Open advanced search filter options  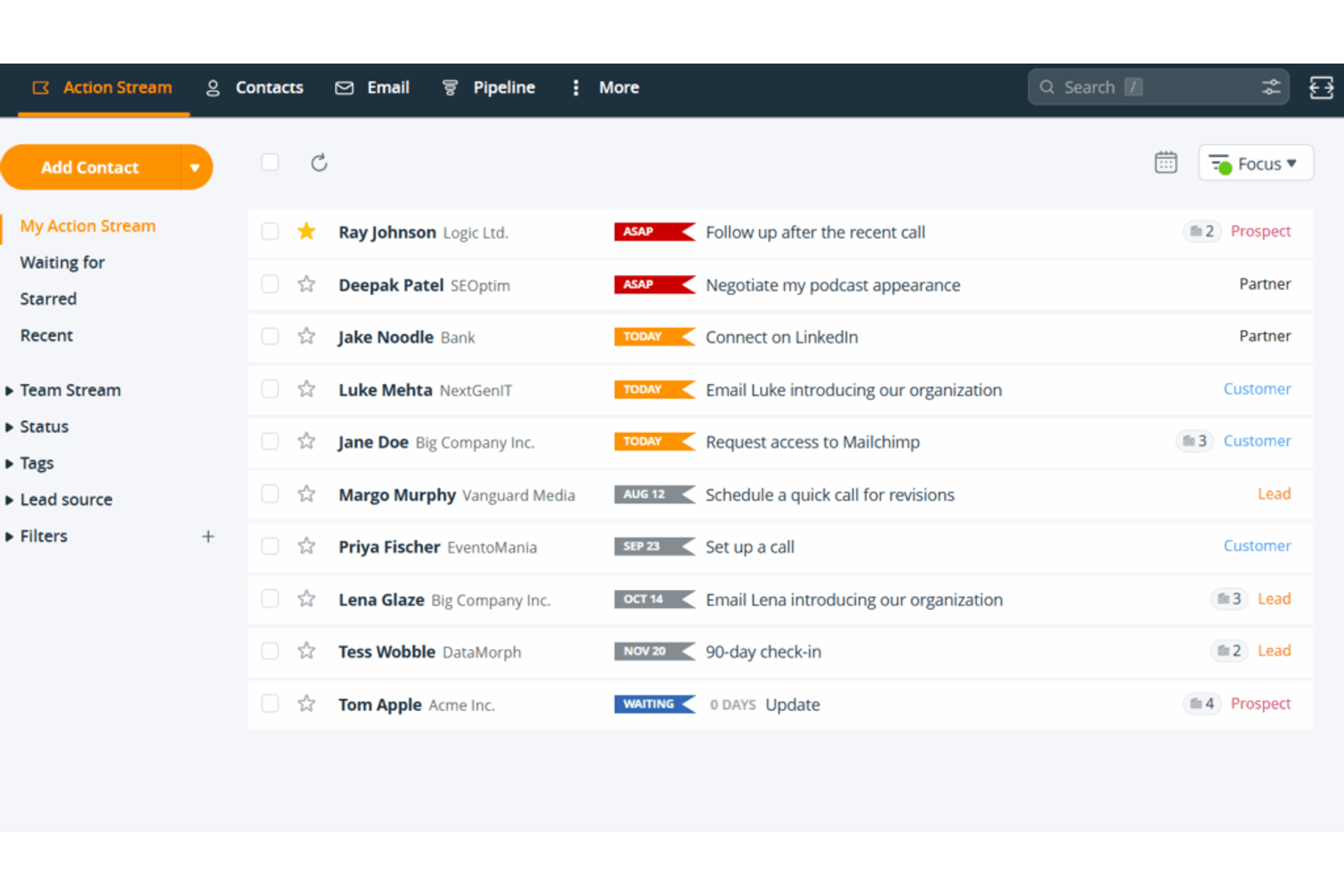click(1270, 86)
